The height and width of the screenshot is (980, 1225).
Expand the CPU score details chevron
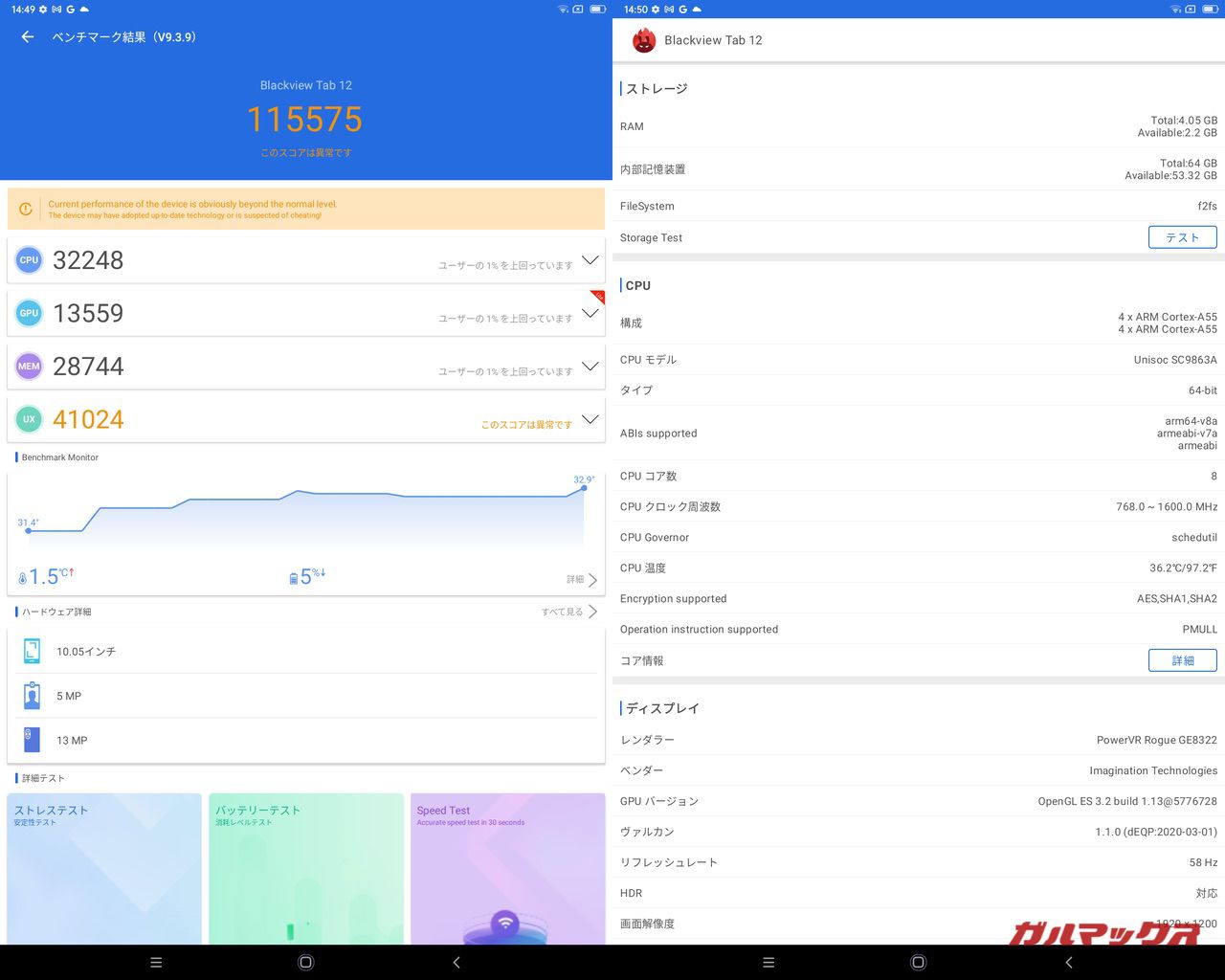coord(590,259)
